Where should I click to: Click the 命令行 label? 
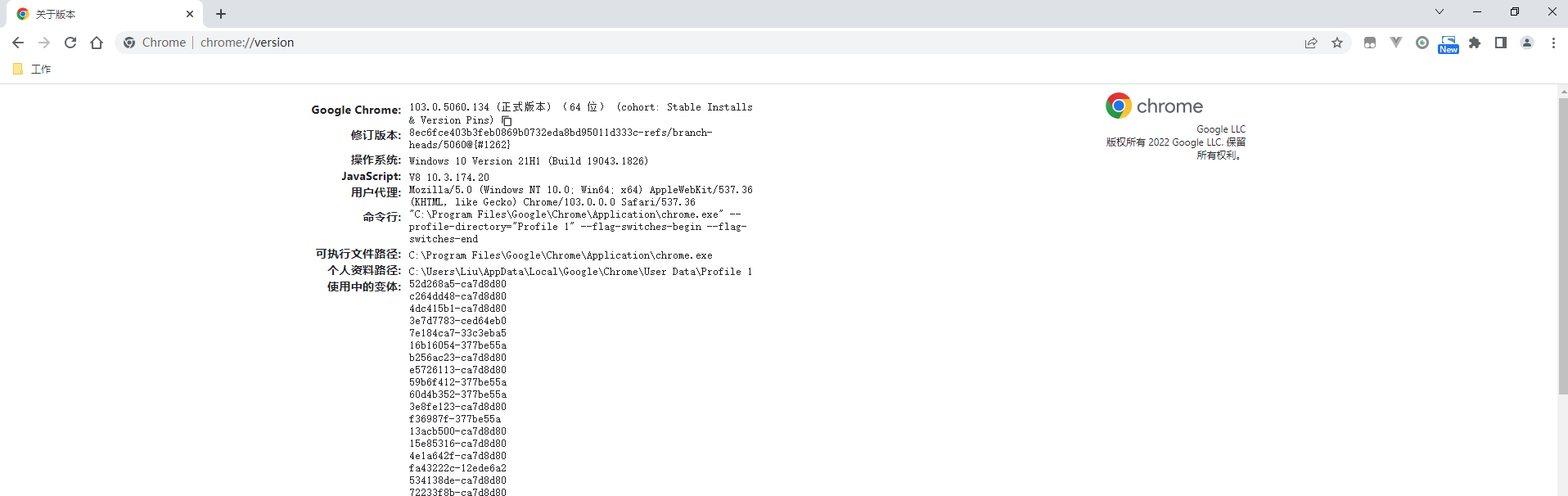point(382,217)
